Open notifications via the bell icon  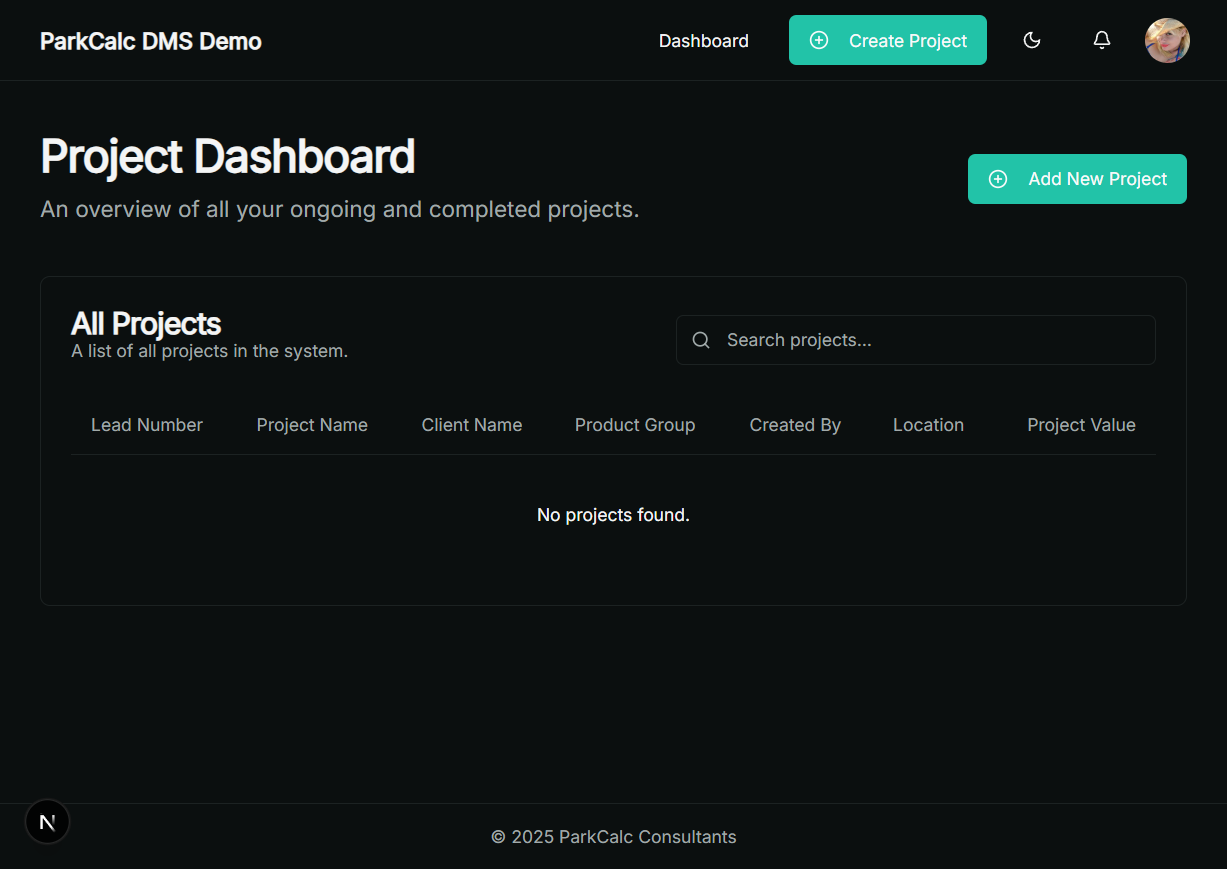pyautogui.click(x=1101, y=40)
